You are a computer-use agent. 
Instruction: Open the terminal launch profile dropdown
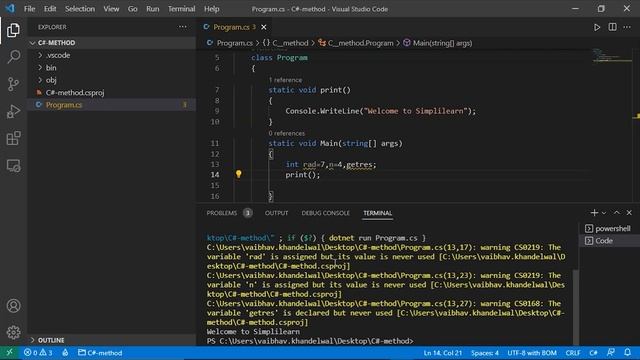(604, 213)
